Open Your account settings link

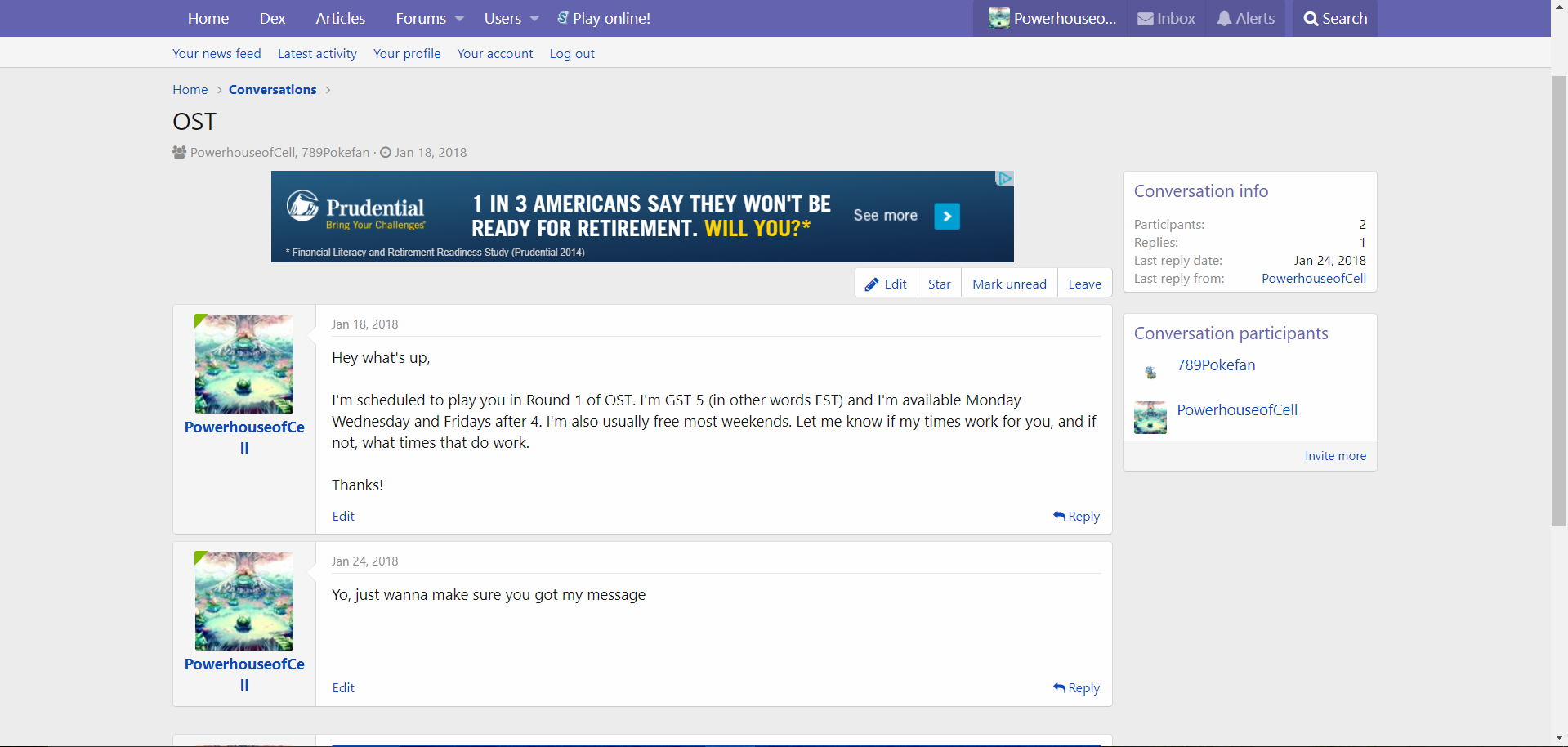(x=495, y=54)
